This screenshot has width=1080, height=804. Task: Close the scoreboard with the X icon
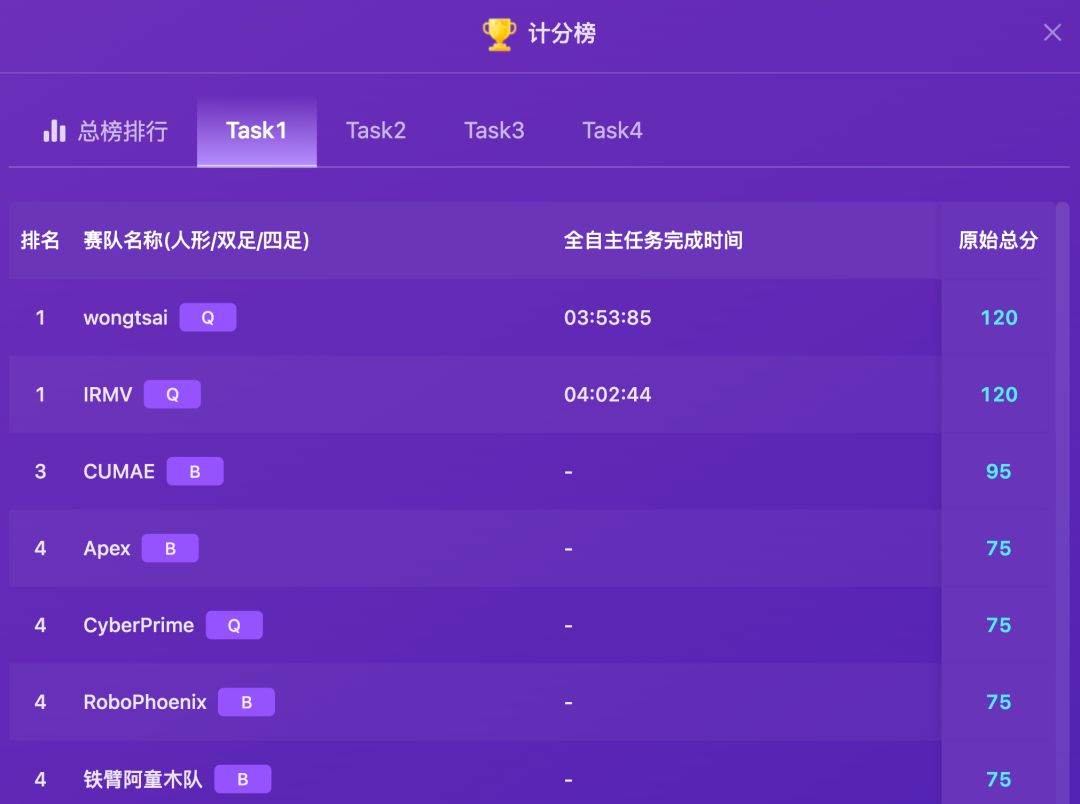pyautogui.click(x=1052, y=33)
